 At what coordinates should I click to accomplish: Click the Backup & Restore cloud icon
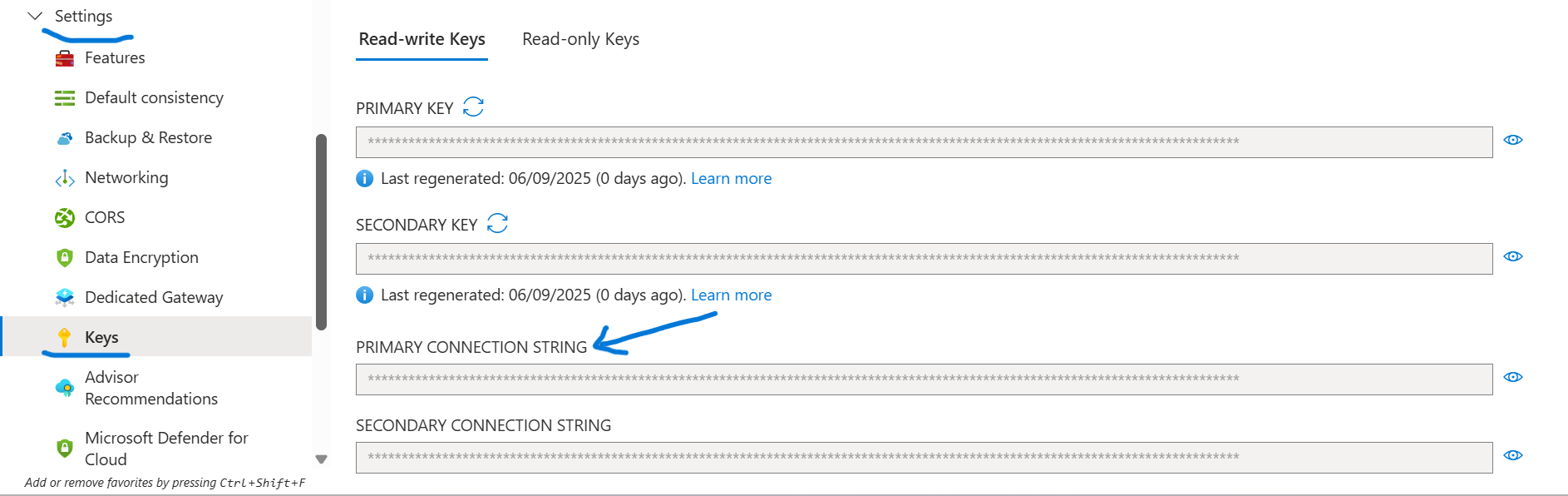coord(65,138)
